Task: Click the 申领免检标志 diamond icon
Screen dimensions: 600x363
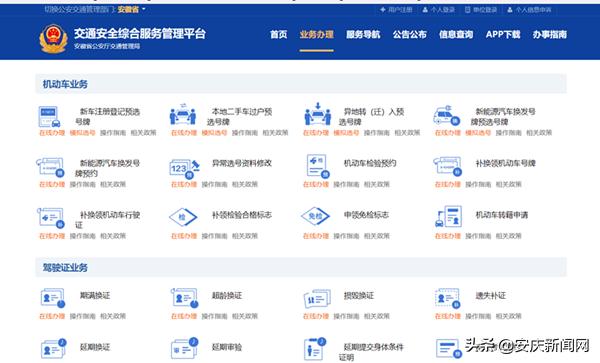Action: [315, 216]
